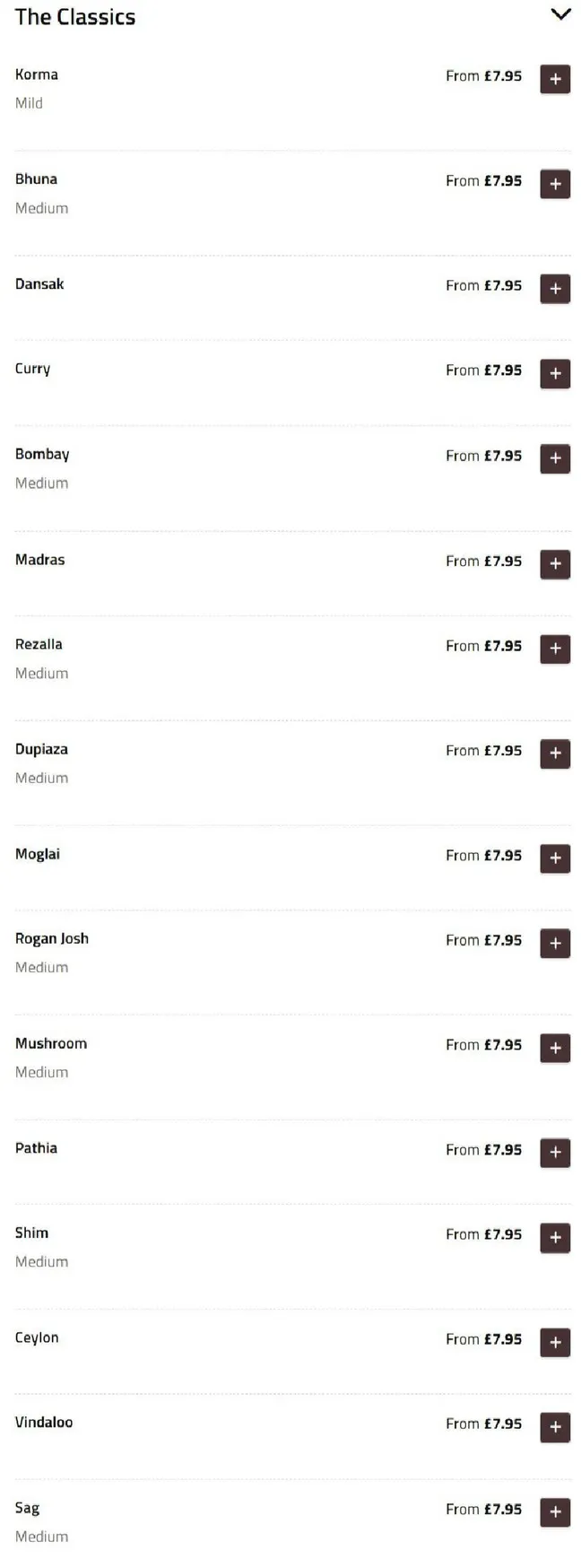
Task: Add Ceylon with its plus button
Action: pos(555,1342)
